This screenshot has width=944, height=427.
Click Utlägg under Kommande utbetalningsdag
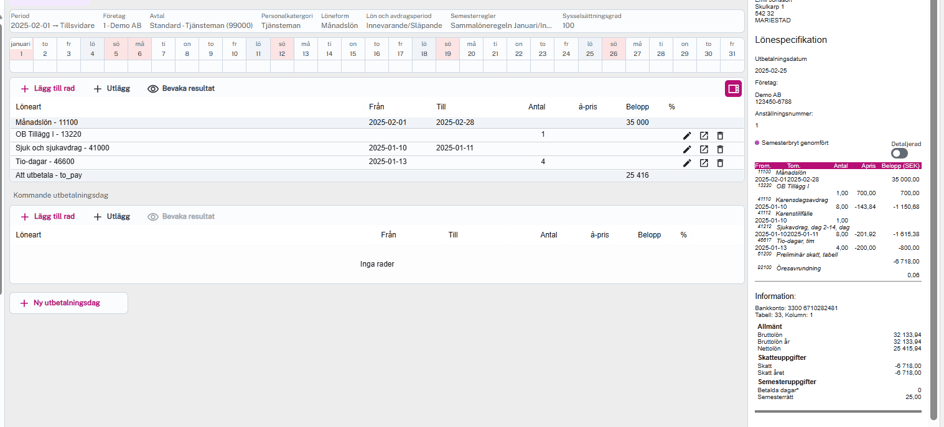[112, 217]
